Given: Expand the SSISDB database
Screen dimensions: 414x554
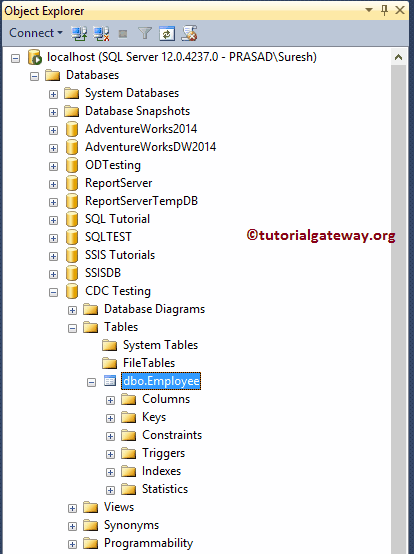Looking at the screenshot, I should [x=53, y=275].
